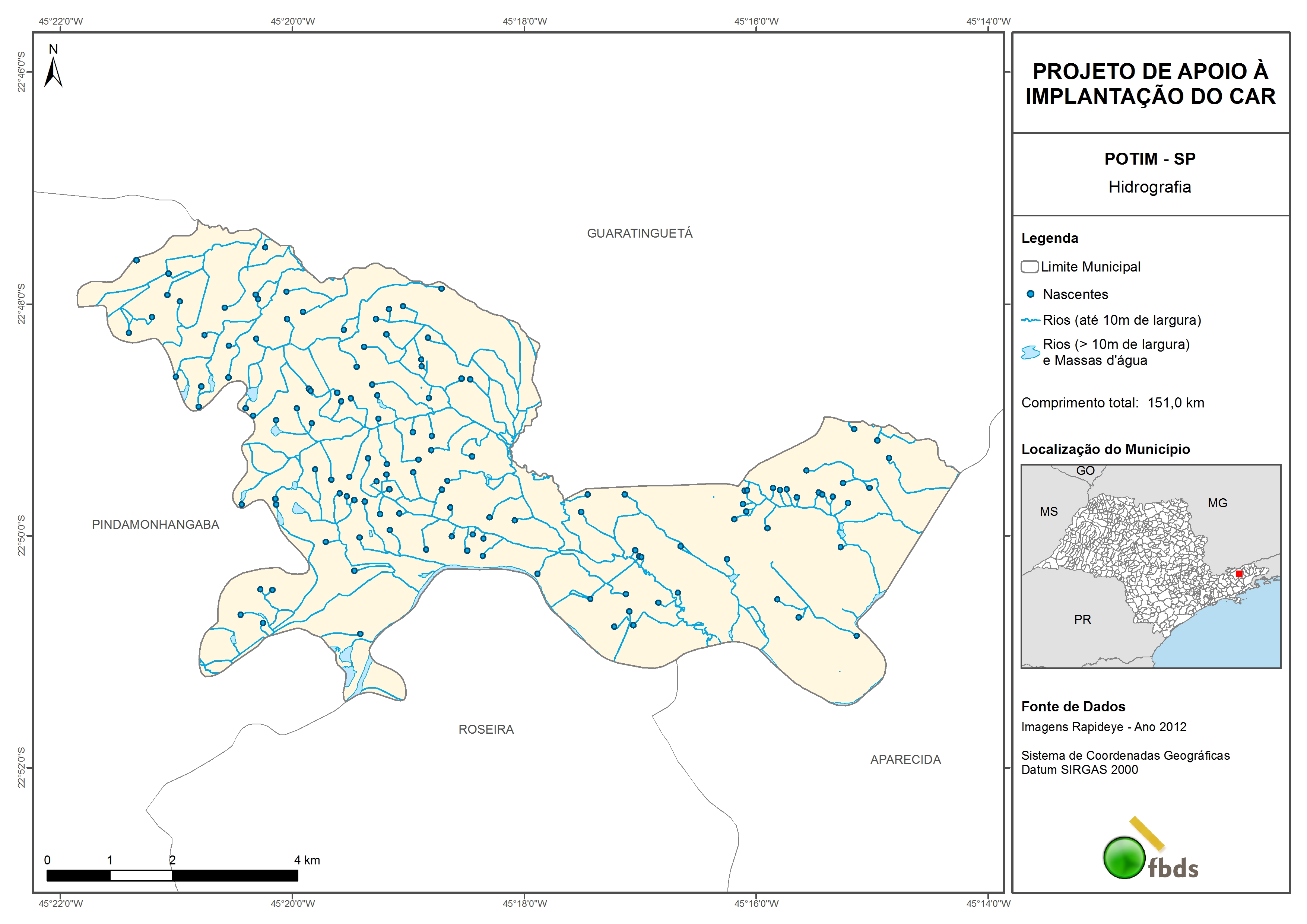Click the Nascentes blue dot legend symbol
This screenshot has width=1307, height=924.
(x=1030, y=294)
